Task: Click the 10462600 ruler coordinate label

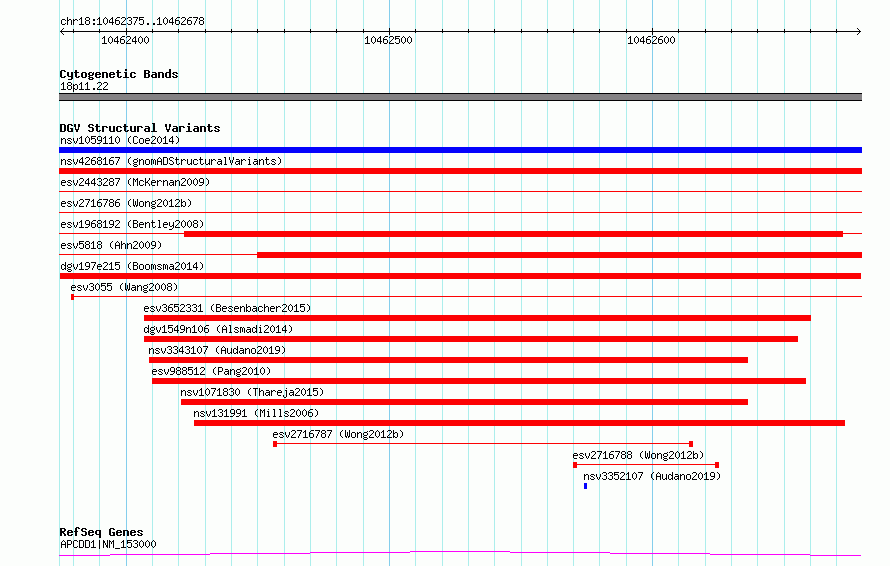Action: coord(651,40)
